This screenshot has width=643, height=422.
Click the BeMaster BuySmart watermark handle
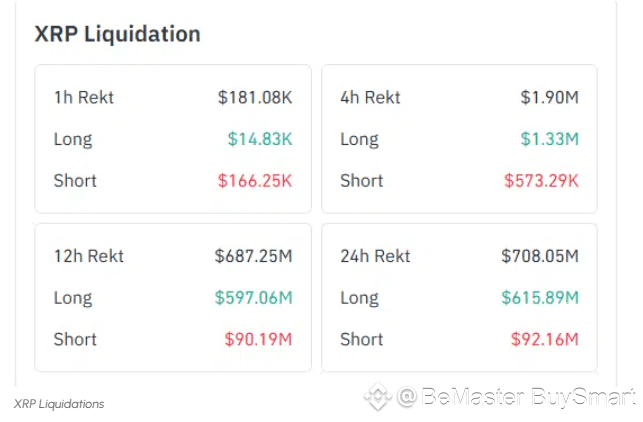517,398
